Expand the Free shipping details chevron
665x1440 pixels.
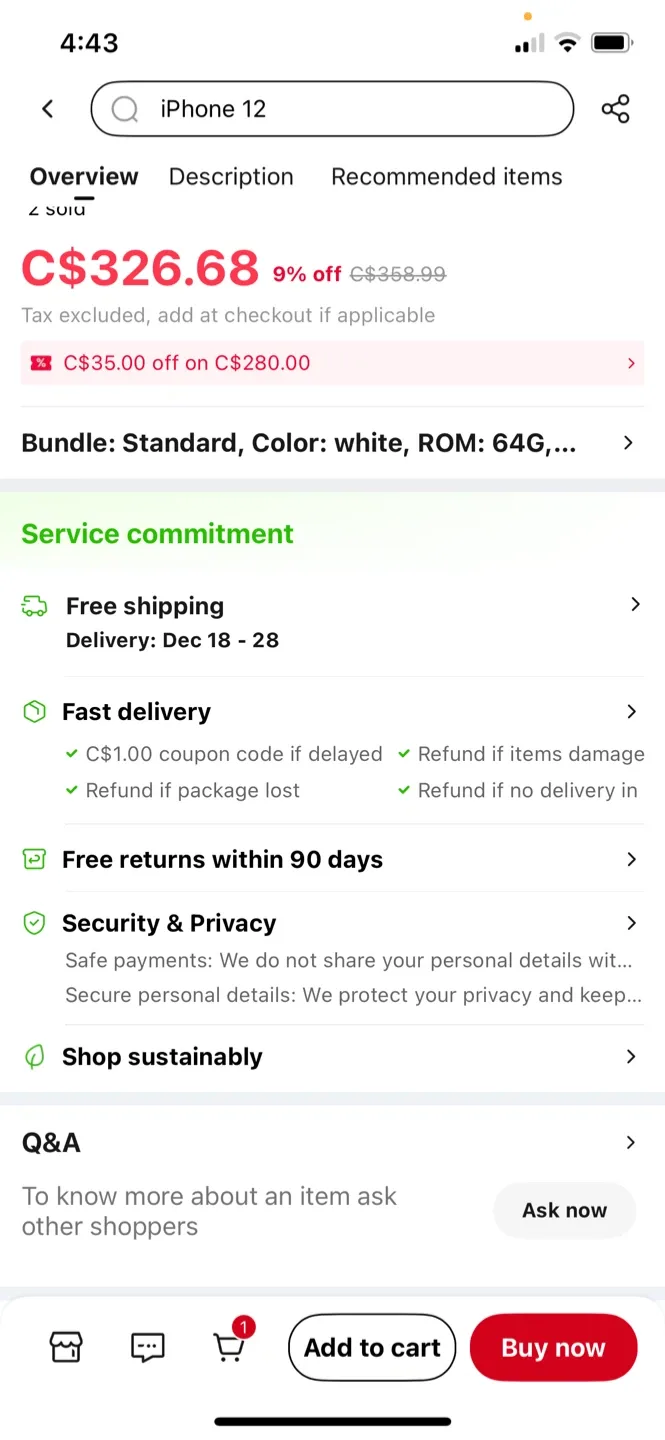click(x=634, y=604)
